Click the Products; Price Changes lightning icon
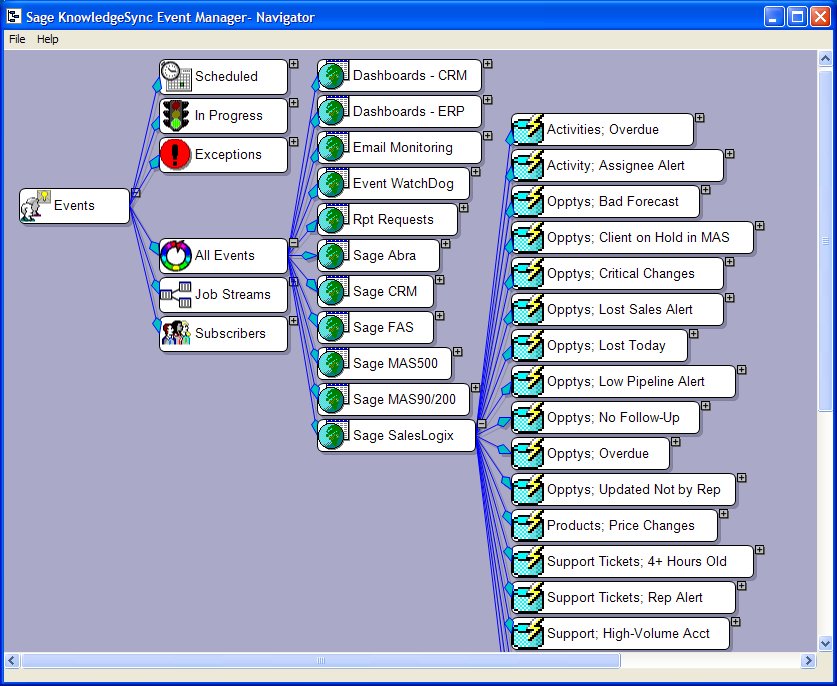 pyautogui.click(x=528, y=525)
